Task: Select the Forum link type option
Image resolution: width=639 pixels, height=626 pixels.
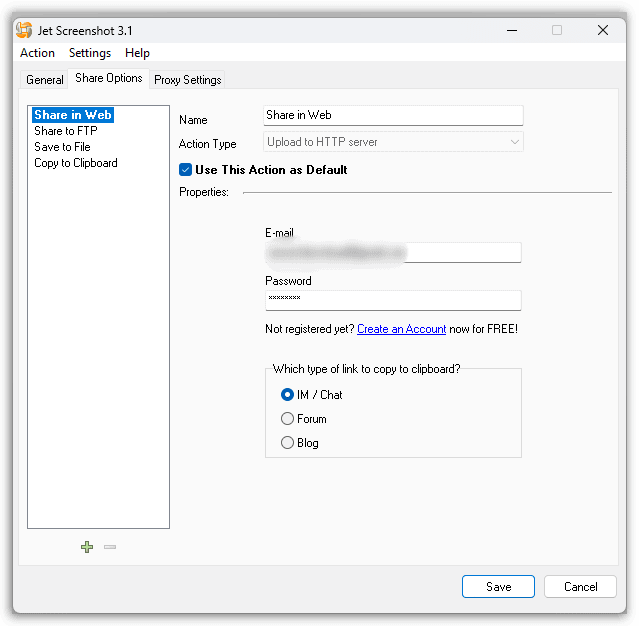Action: click(287, 419)
